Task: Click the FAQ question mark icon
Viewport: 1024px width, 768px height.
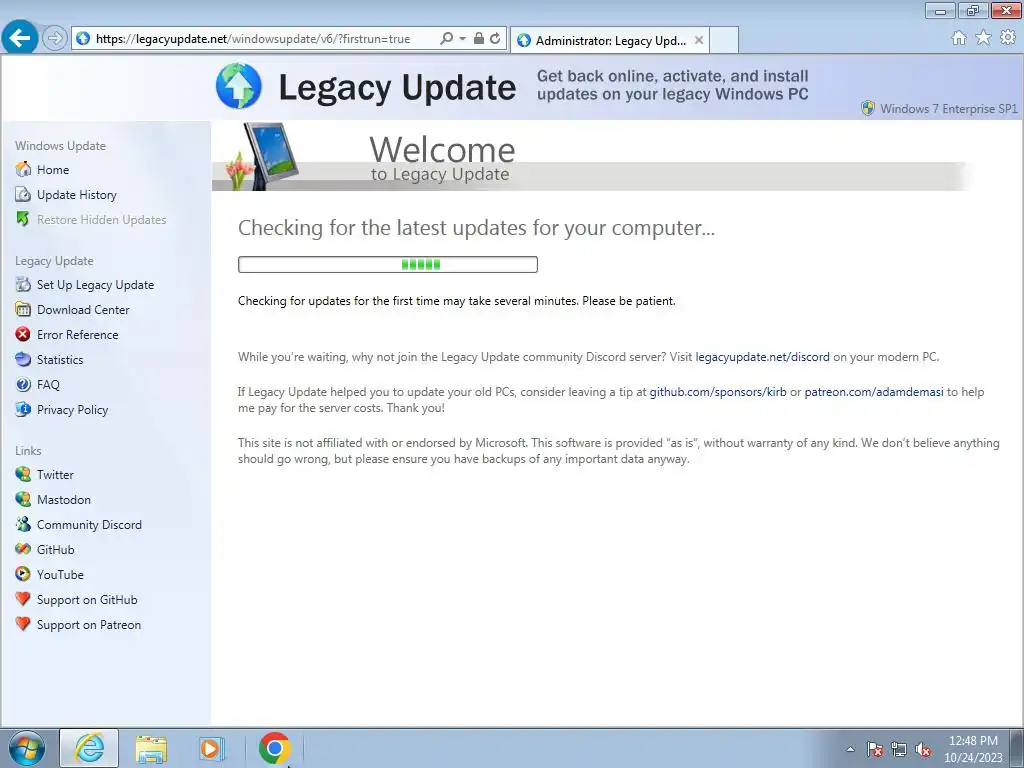Action: tap(23, 385)
